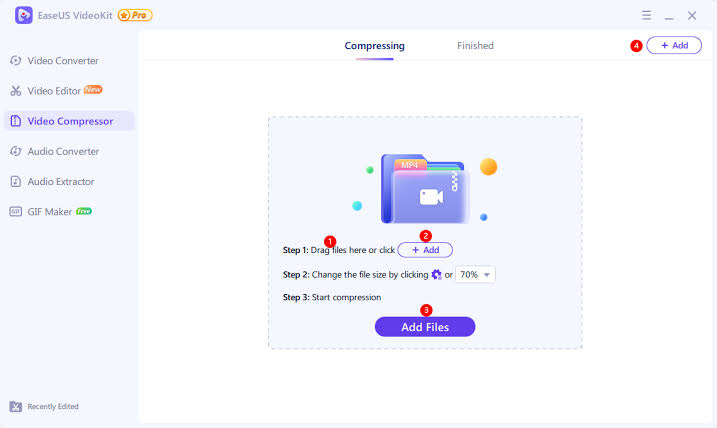This screenshot has height=428, width=717.
Task: Select Video Compressor in sidebar
Action: pos(69,121)
